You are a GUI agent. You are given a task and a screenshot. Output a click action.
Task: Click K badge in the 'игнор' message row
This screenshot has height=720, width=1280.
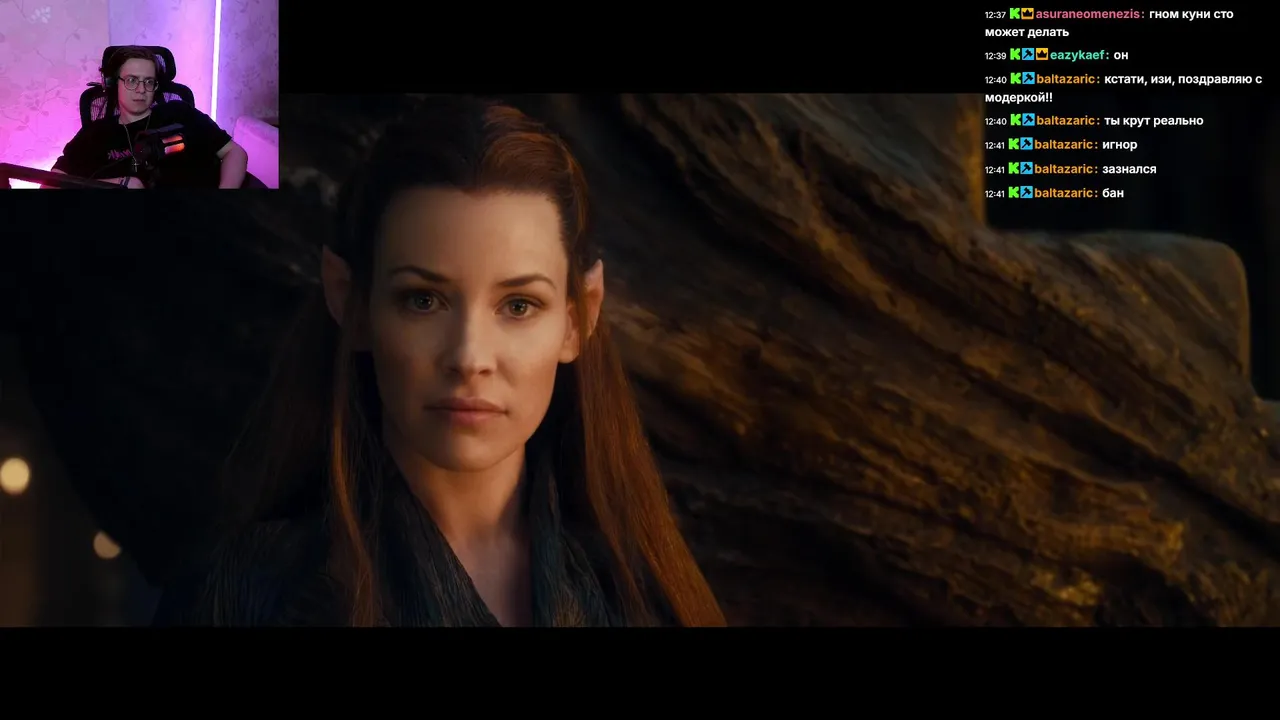[x=1015, y=145]
